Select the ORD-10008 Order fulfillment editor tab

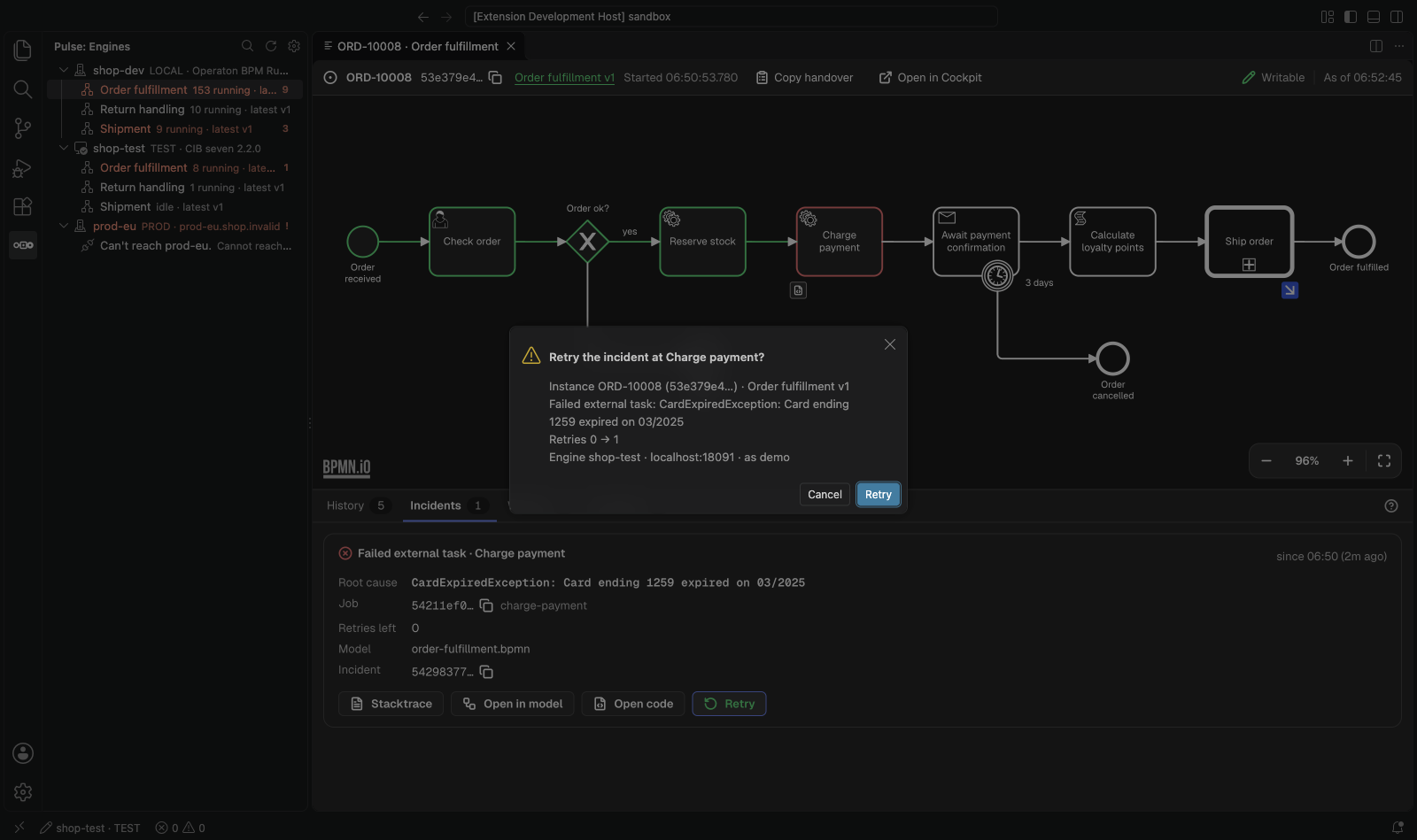pos(417,46)
